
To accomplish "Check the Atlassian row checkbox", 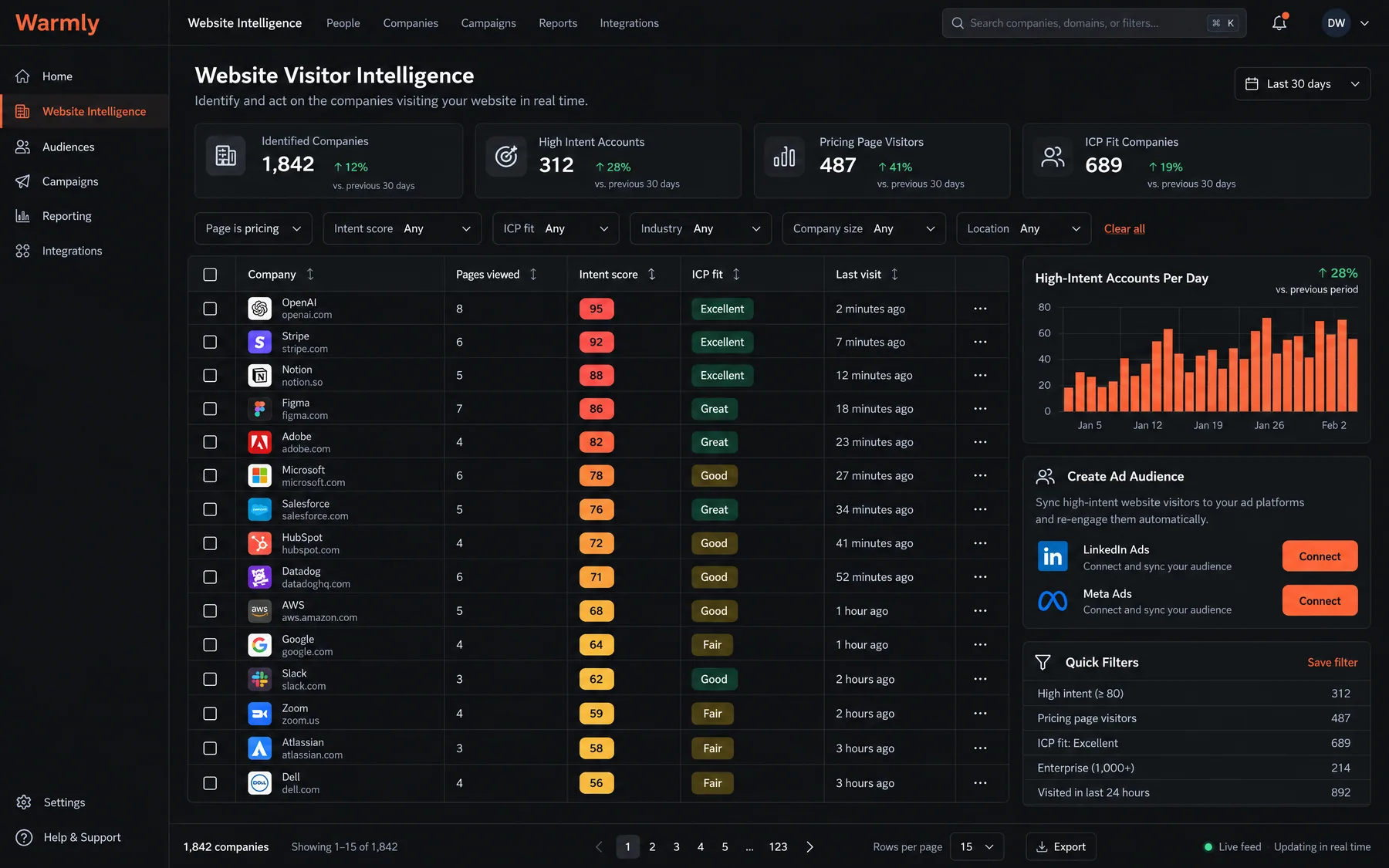I will coord(210,748).
